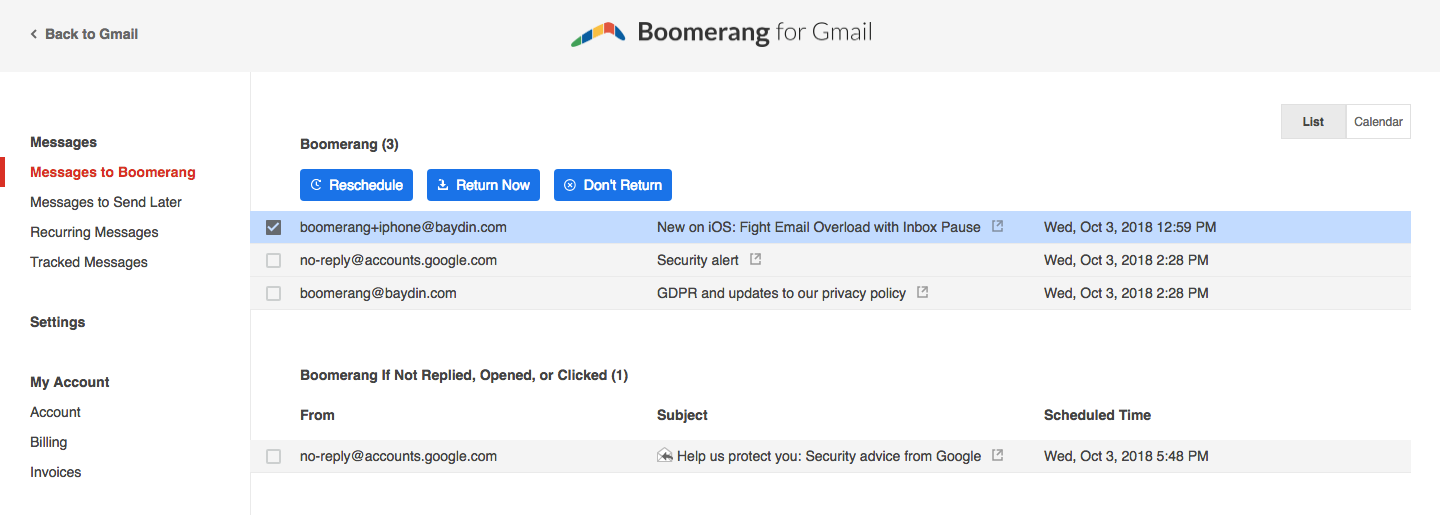This screenshot has width=1440, height=515.
Task: Select the Security alert message checkbox
Action: coord(273,261)
